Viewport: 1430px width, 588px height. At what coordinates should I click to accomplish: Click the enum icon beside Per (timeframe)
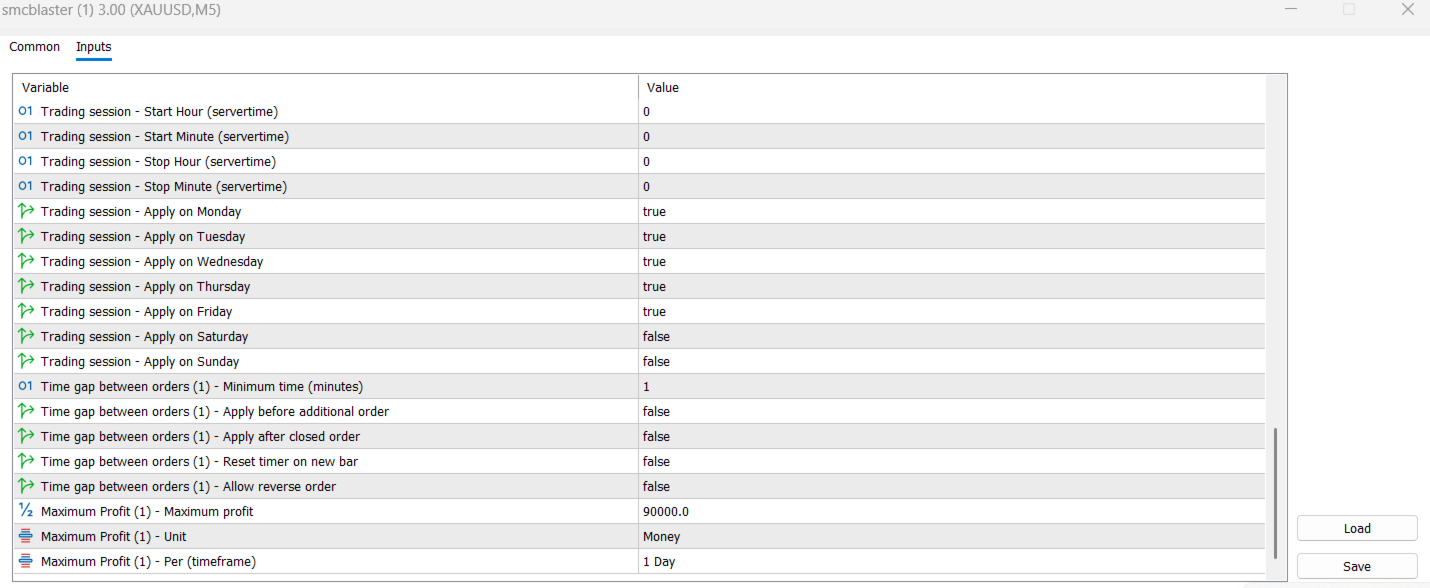pyautogui.click(x=26, y=561)
